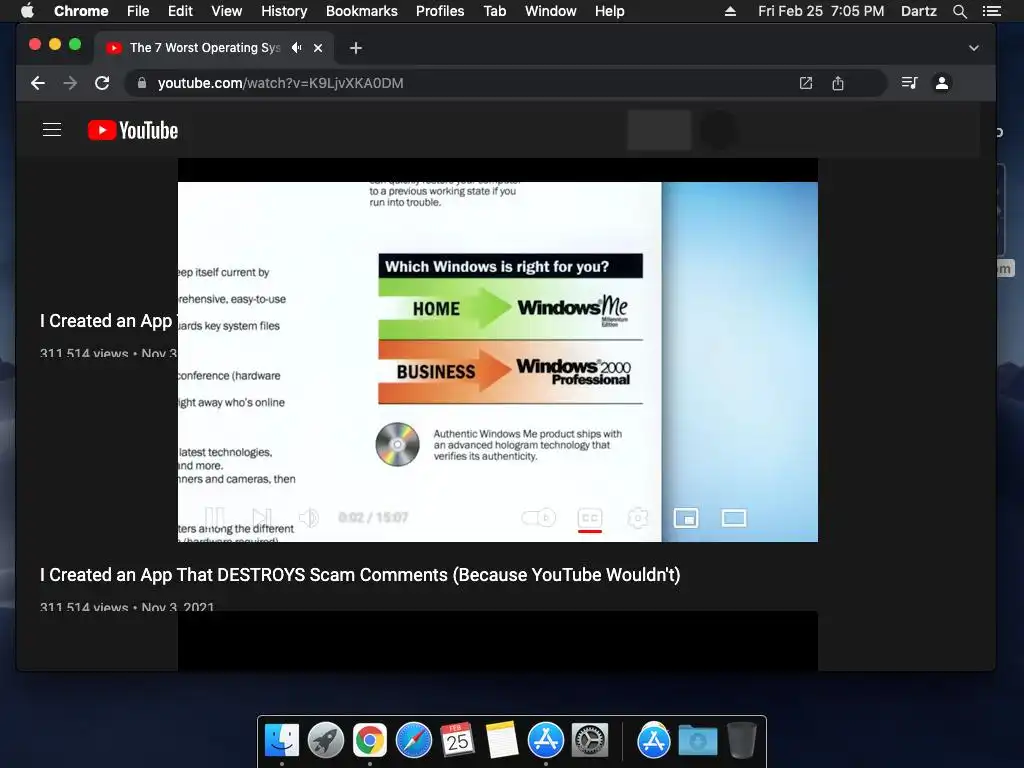Viewport: 1024px width, 768px height.
Task: Open the Help menu
Action: [609, 11]
